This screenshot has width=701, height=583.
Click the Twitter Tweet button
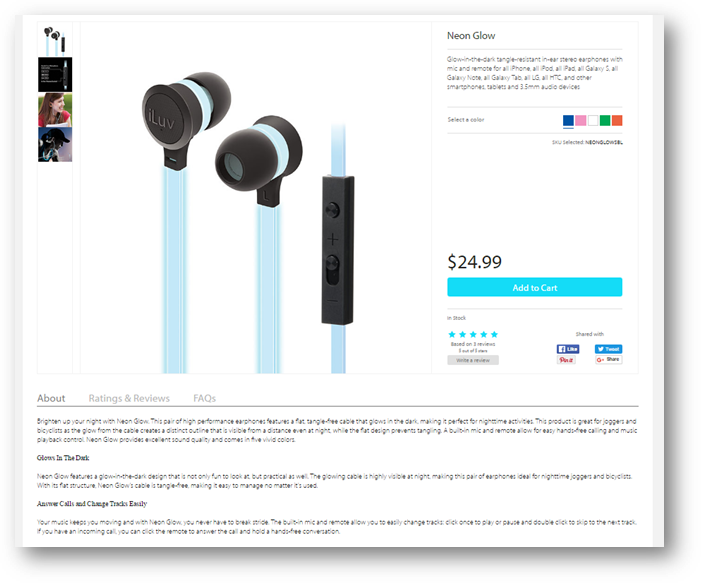click(x=608, y=349)
